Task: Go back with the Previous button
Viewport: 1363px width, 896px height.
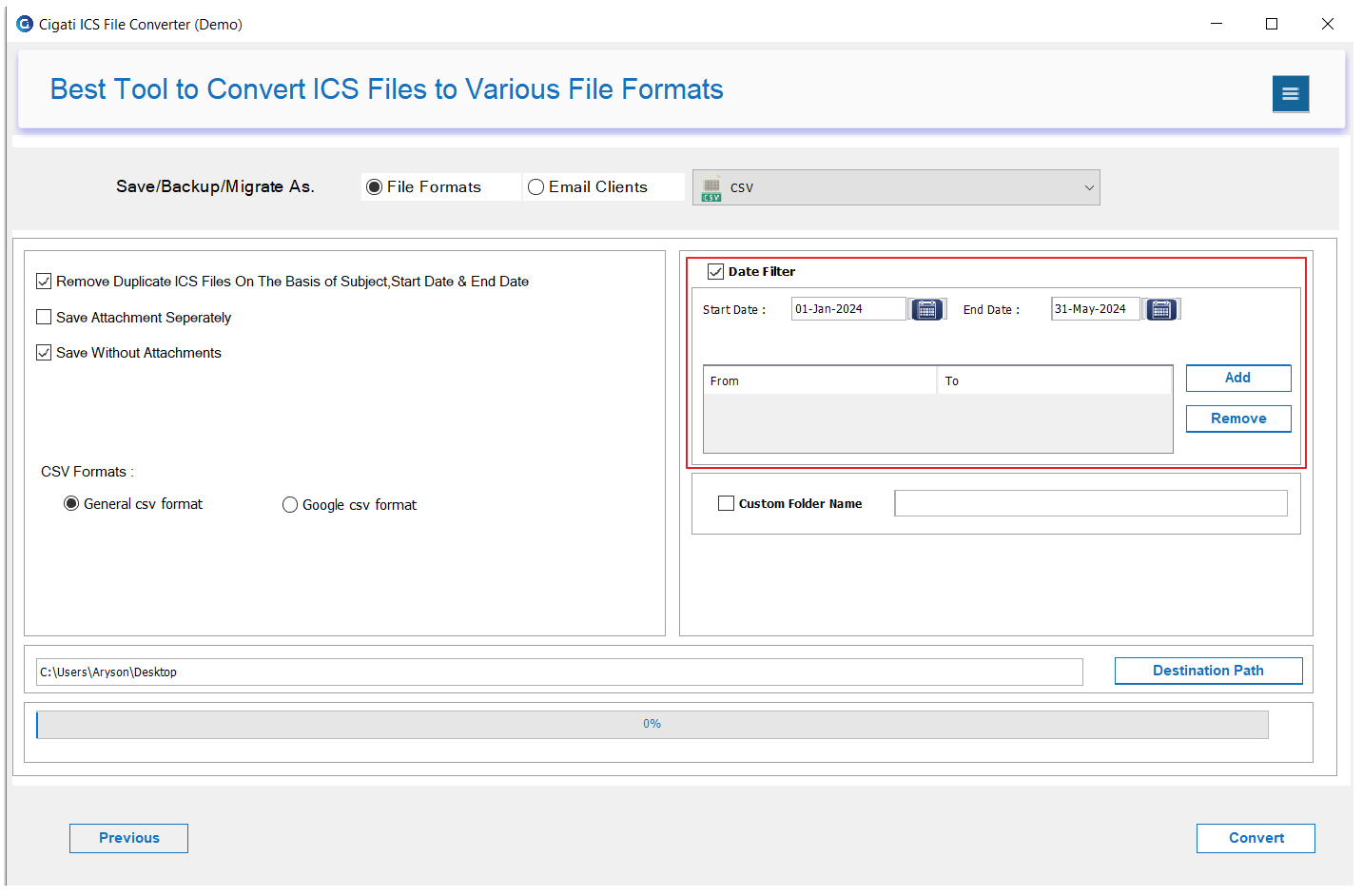Action: (129, 838)
